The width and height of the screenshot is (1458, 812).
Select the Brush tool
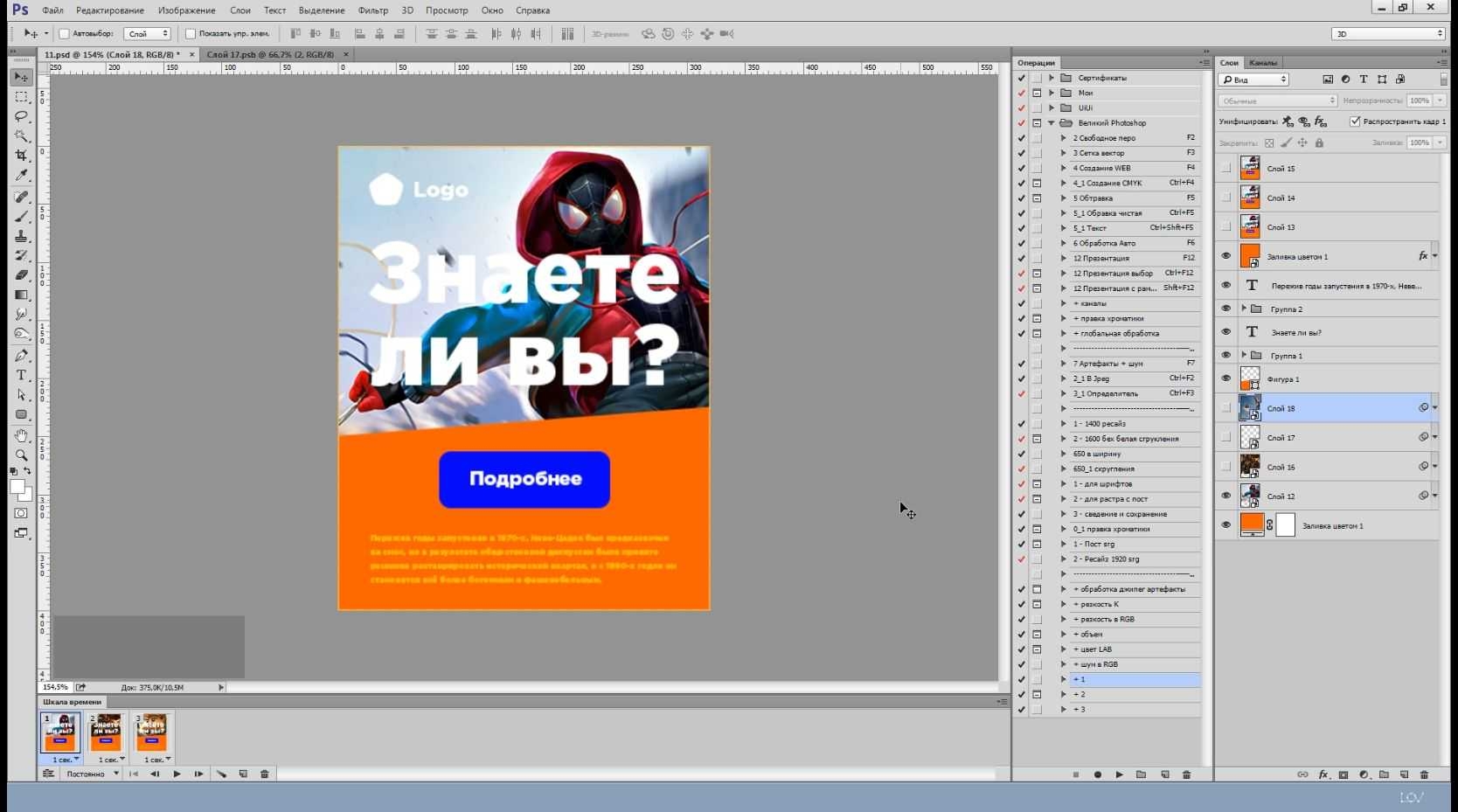click(21, 217)
